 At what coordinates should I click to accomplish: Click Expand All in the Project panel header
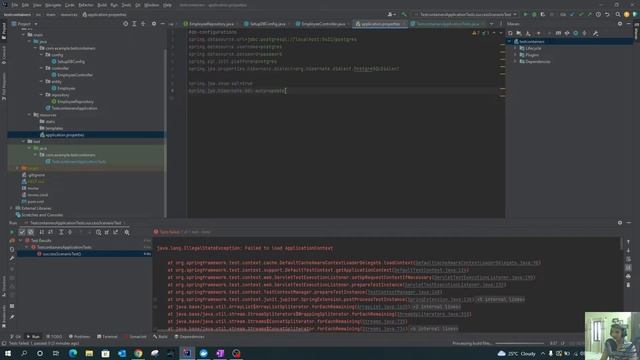pyautogui.click(x=134, y=24)
